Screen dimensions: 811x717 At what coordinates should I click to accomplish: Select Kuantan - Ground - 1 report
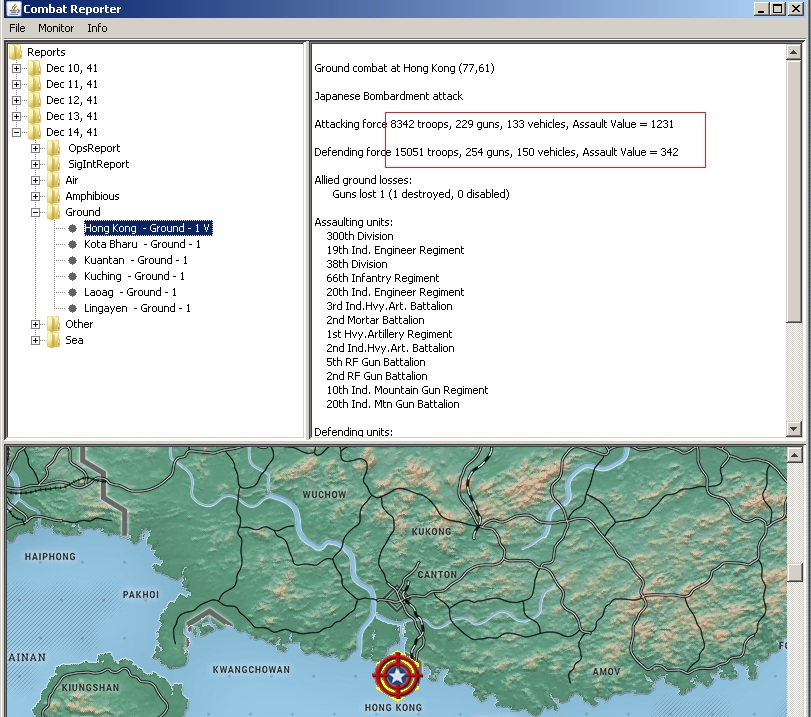pyautogui.click(x=136, y=260)
